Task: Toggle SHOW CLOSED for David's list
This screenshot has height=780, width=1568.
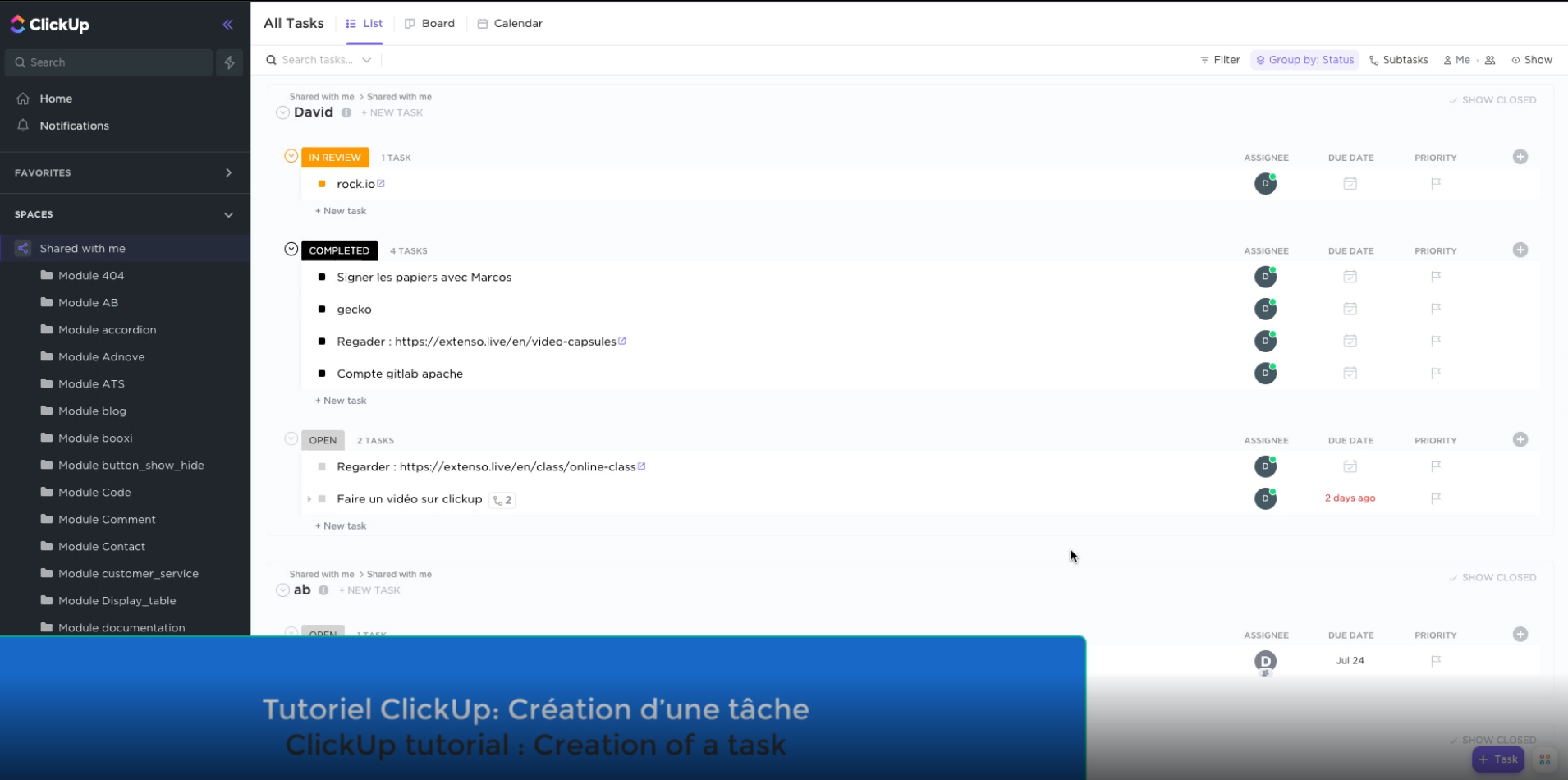Action: tap(1494, 99)
